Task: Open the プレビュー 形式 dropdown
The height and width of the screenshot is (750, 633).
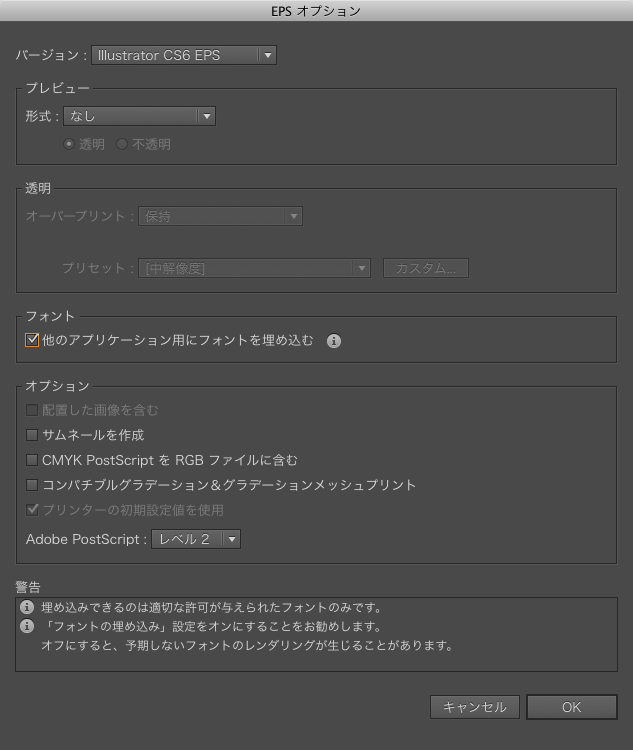Action: 139,116
